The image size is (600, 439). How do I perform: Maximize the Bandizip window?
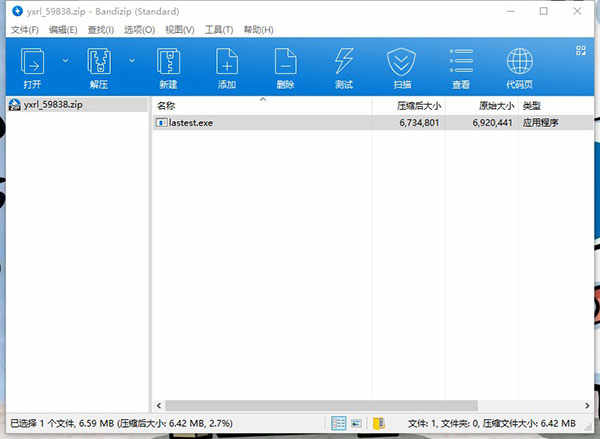543,11
